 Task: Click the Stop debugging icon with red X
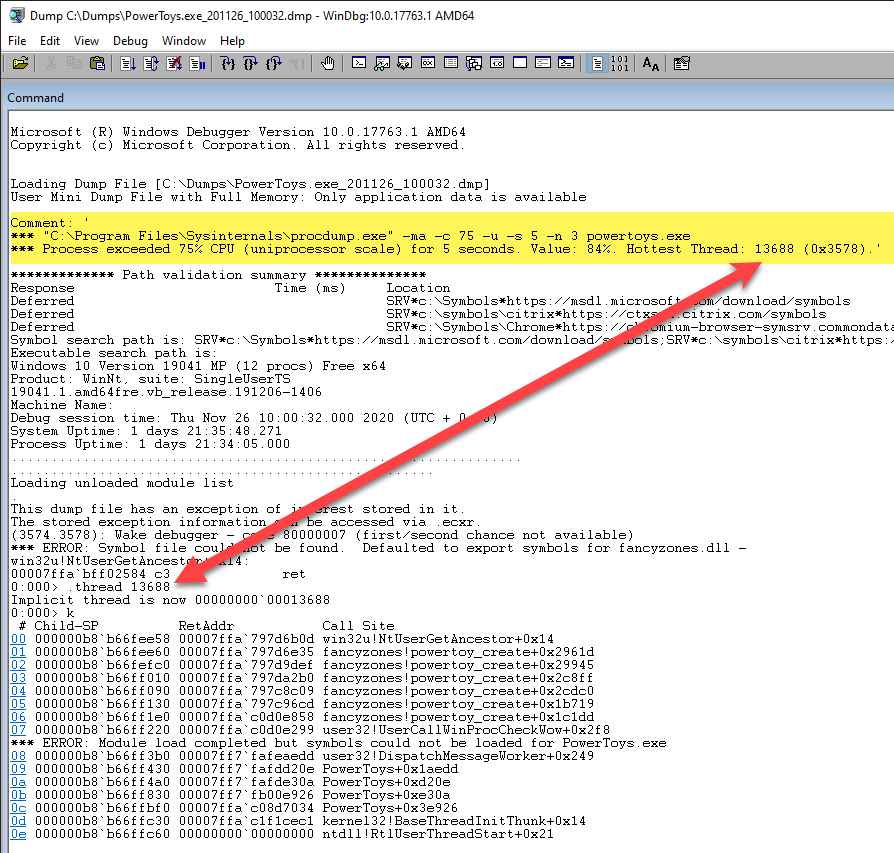pos(174,63)
